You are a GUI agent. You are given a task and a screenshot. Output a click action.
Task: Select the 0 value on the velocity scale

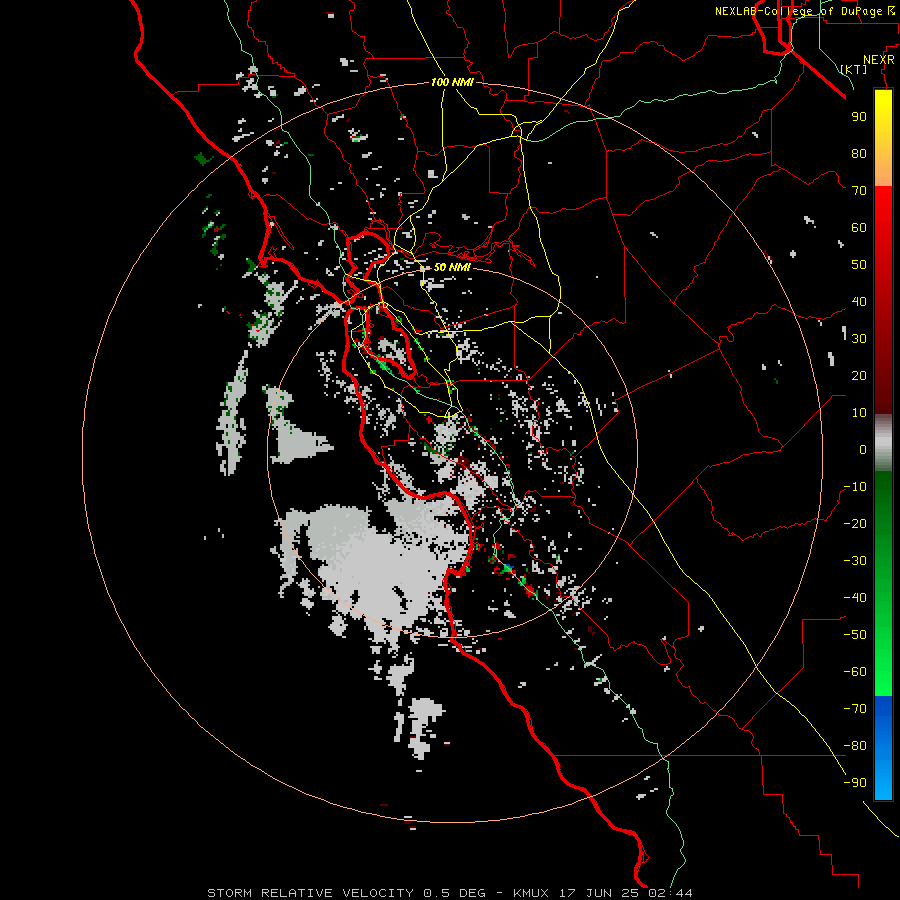coord(863,449)
